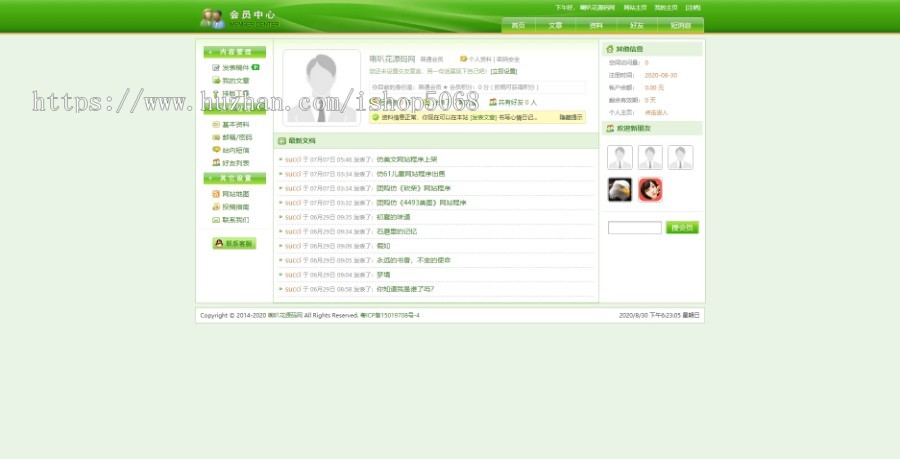Click the eagle avatar friend thumbnail

620,189
